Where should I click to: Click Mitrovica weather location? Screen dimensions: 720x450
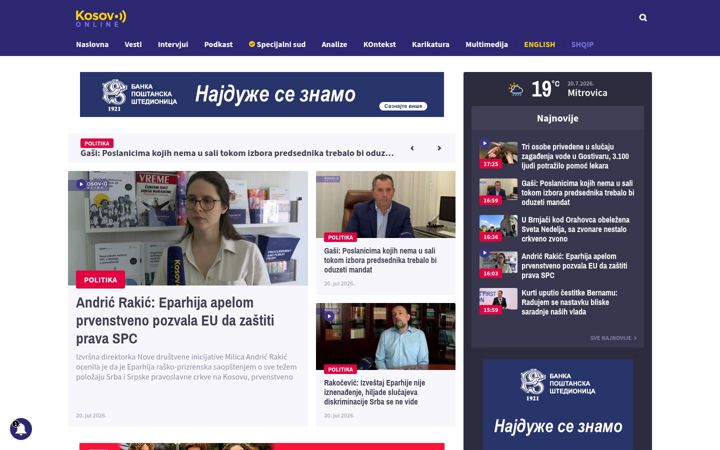[587, 93]
